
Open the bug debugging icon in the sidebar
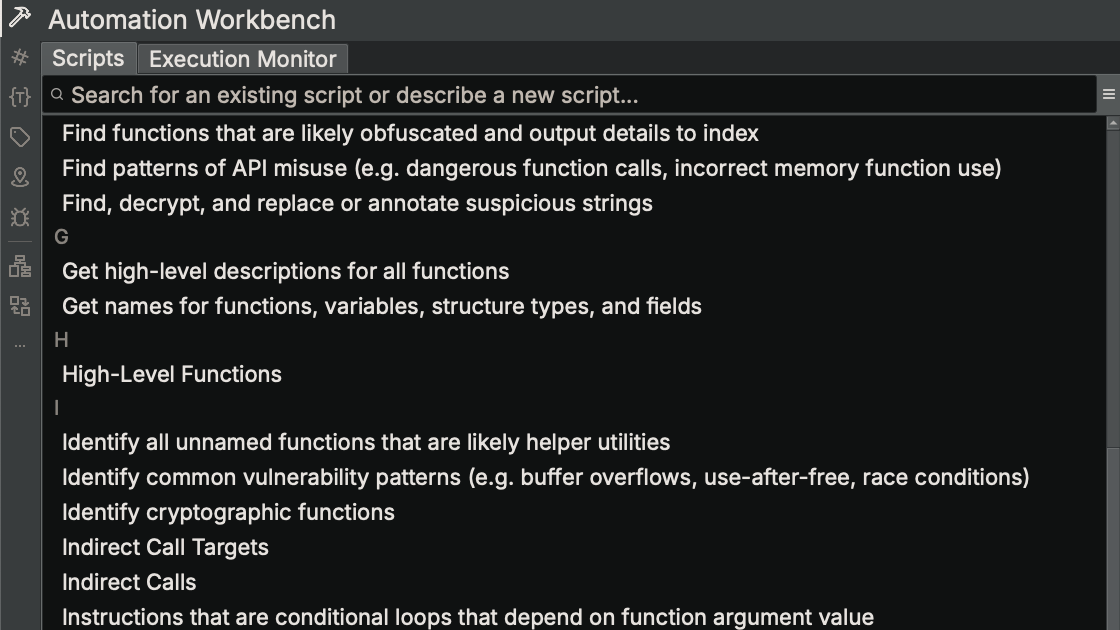18,219
